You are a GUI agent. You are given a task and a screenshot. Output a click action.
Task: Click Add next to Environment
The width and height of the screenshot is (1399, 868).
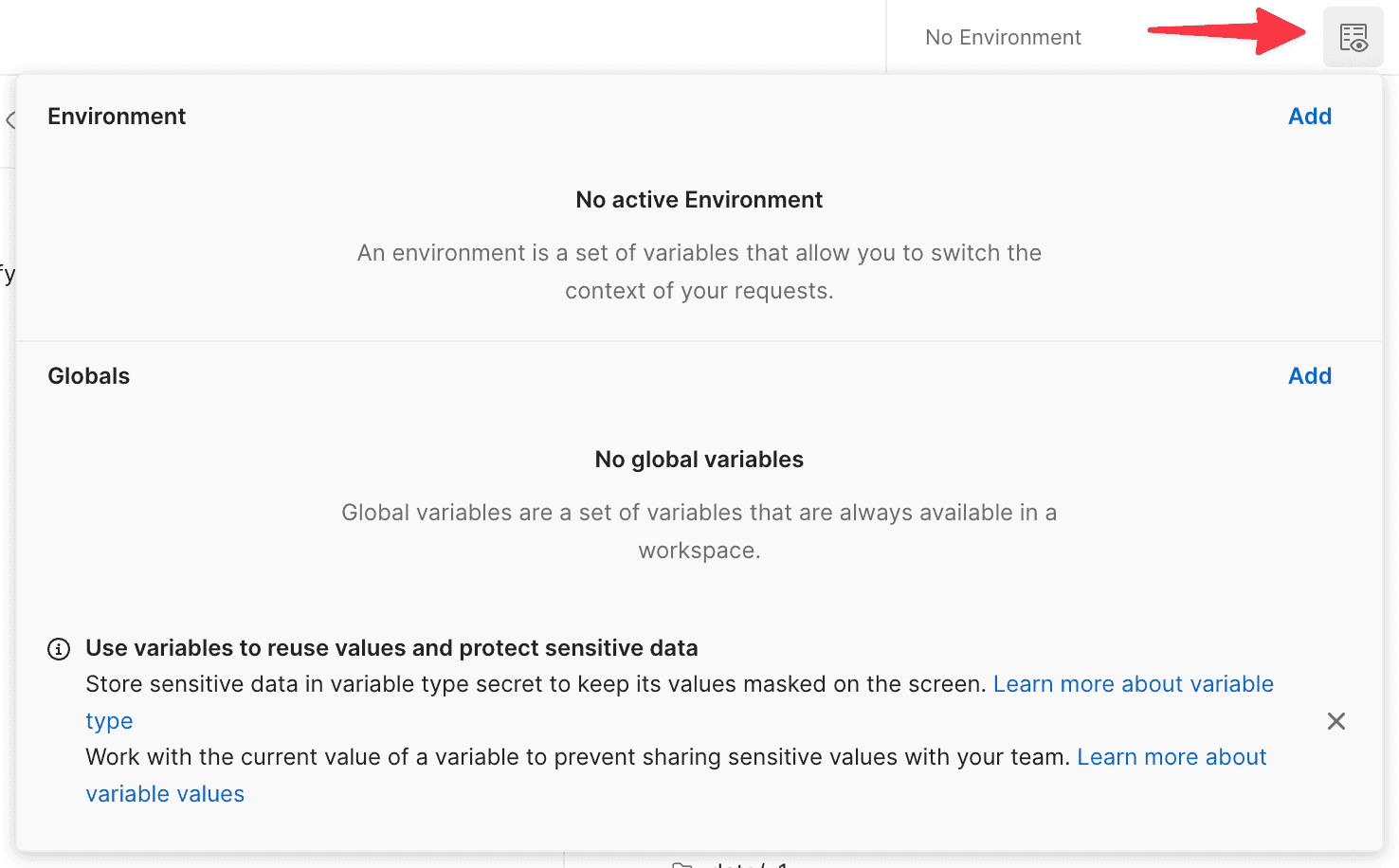[1310, 116]
